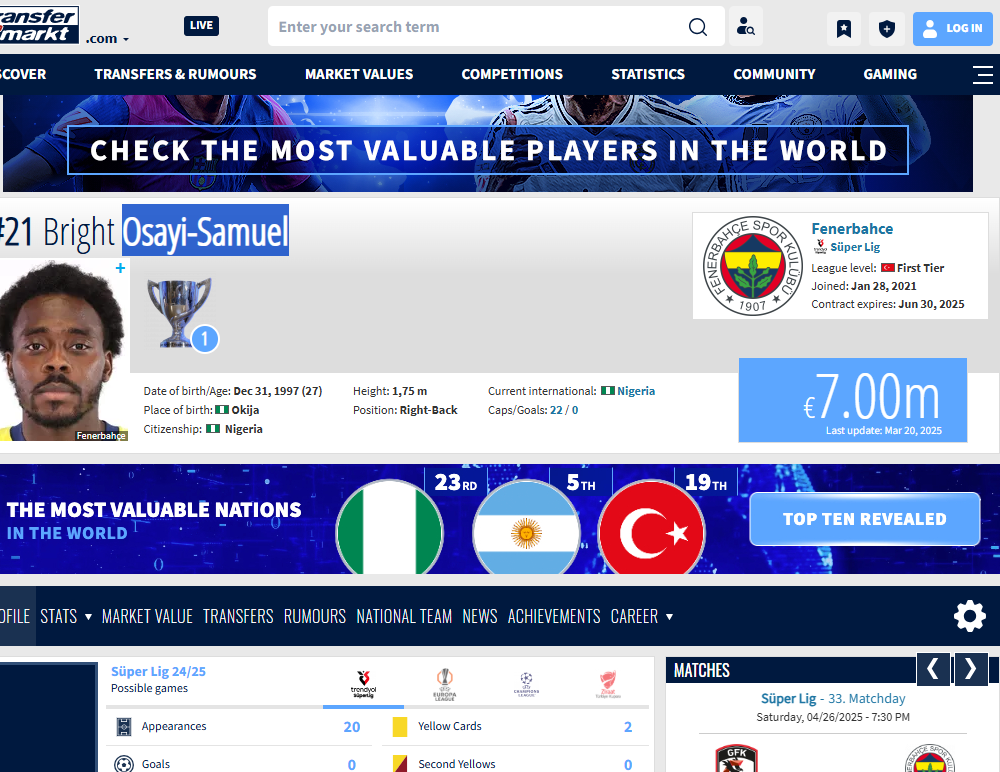Viewport: 1000px width, 772px height.
Task: Expand the CAREER dropdown menu
Action: click(x=641, y=616)
